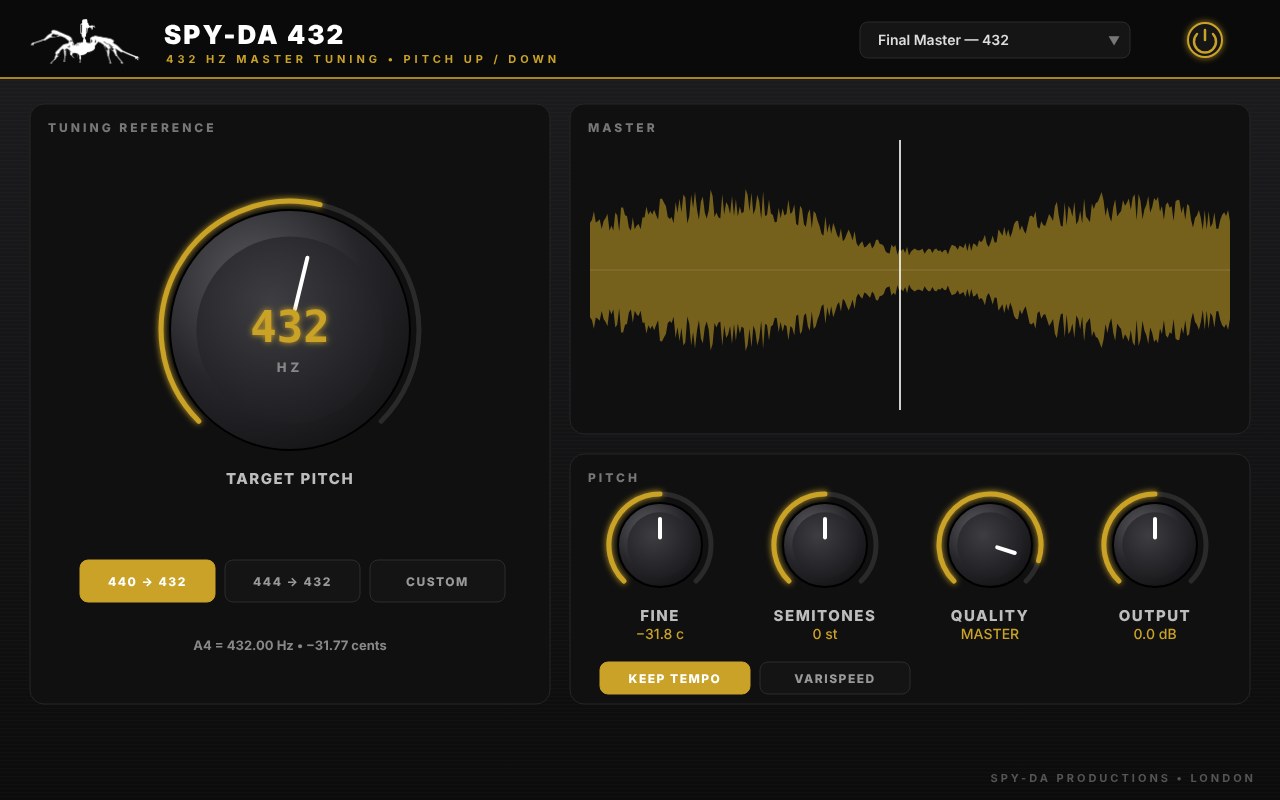1280x800 pixels.
Task: Choose the Custom tuning option
Action: [437, 581]
